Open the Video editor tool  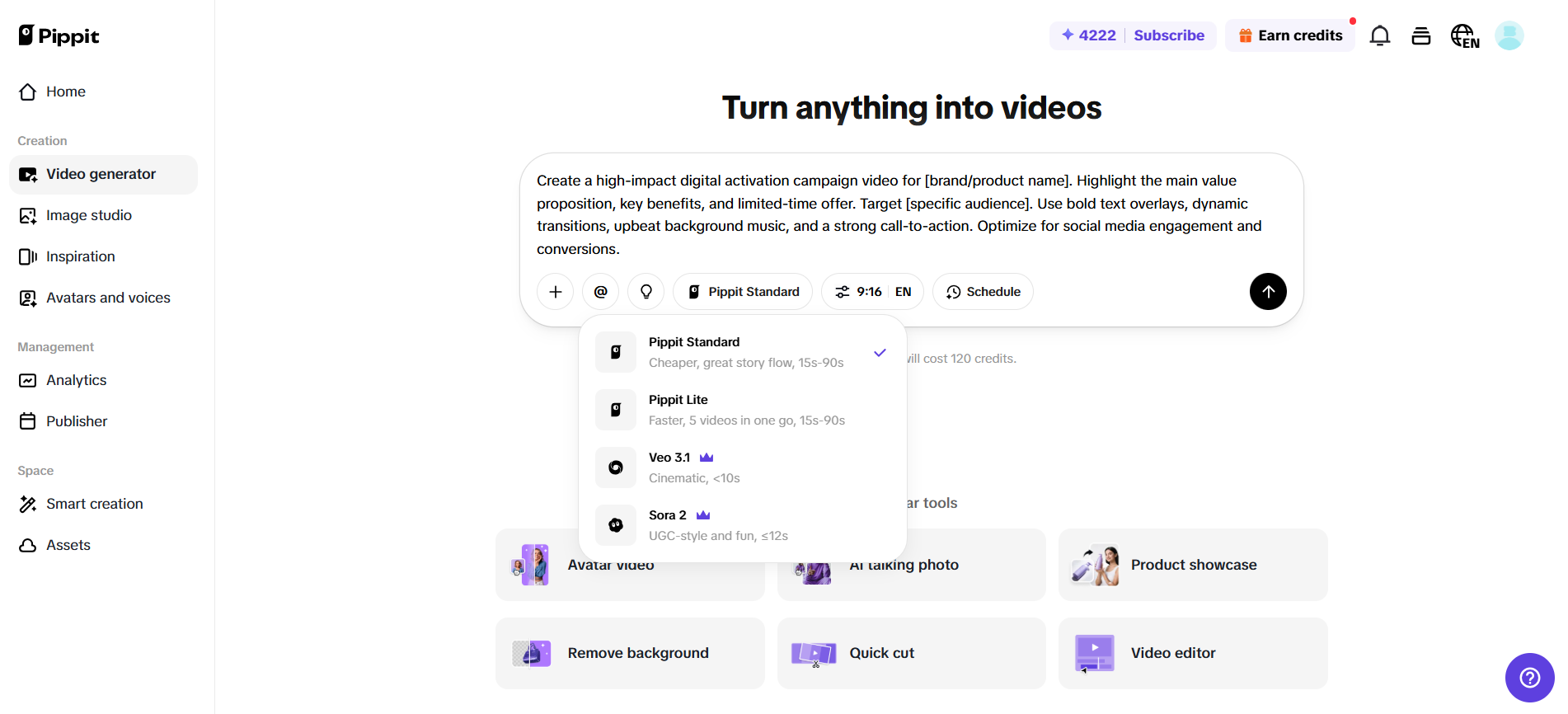tap(1193, 654)
